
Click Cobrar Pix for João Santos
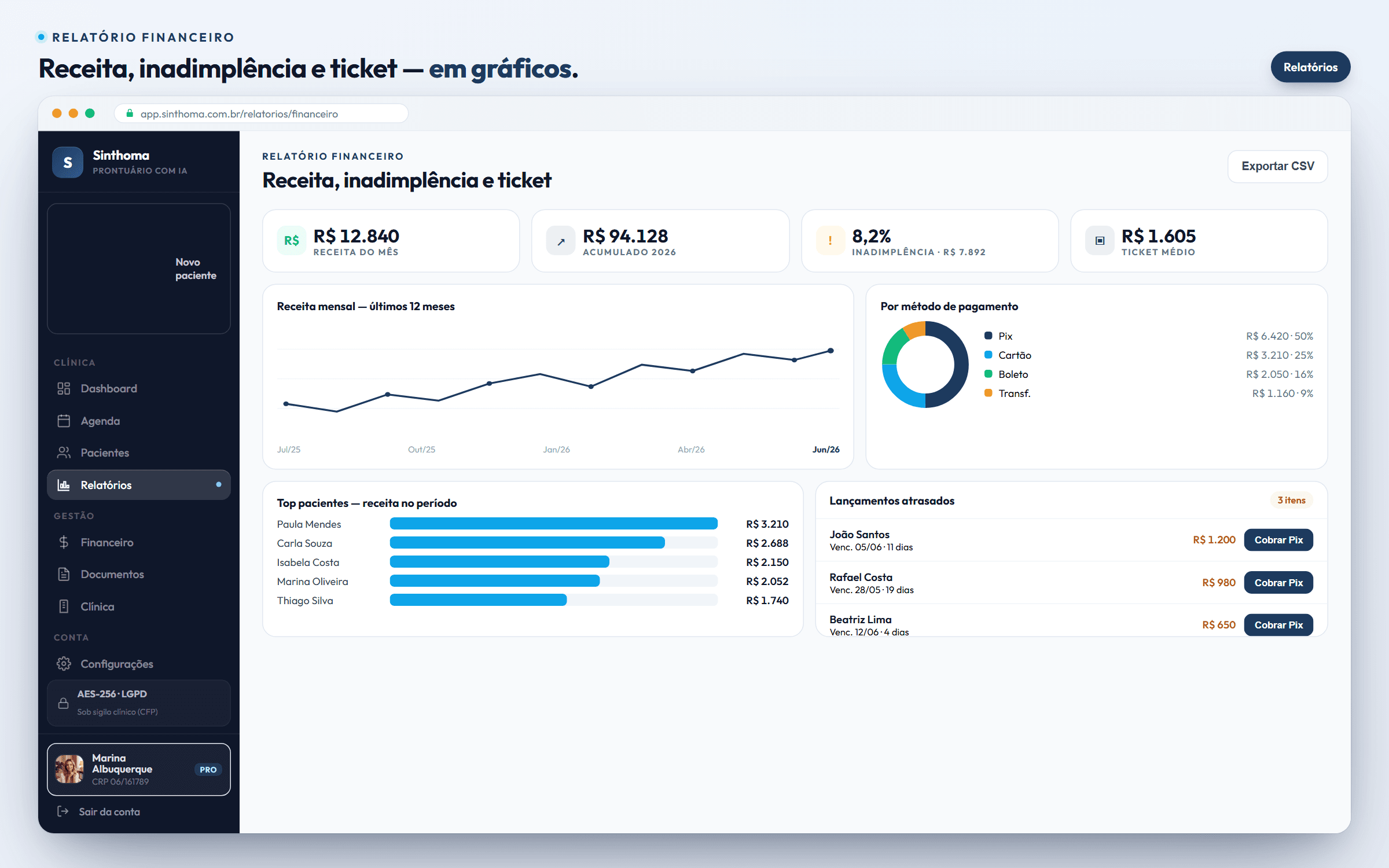1278,540
